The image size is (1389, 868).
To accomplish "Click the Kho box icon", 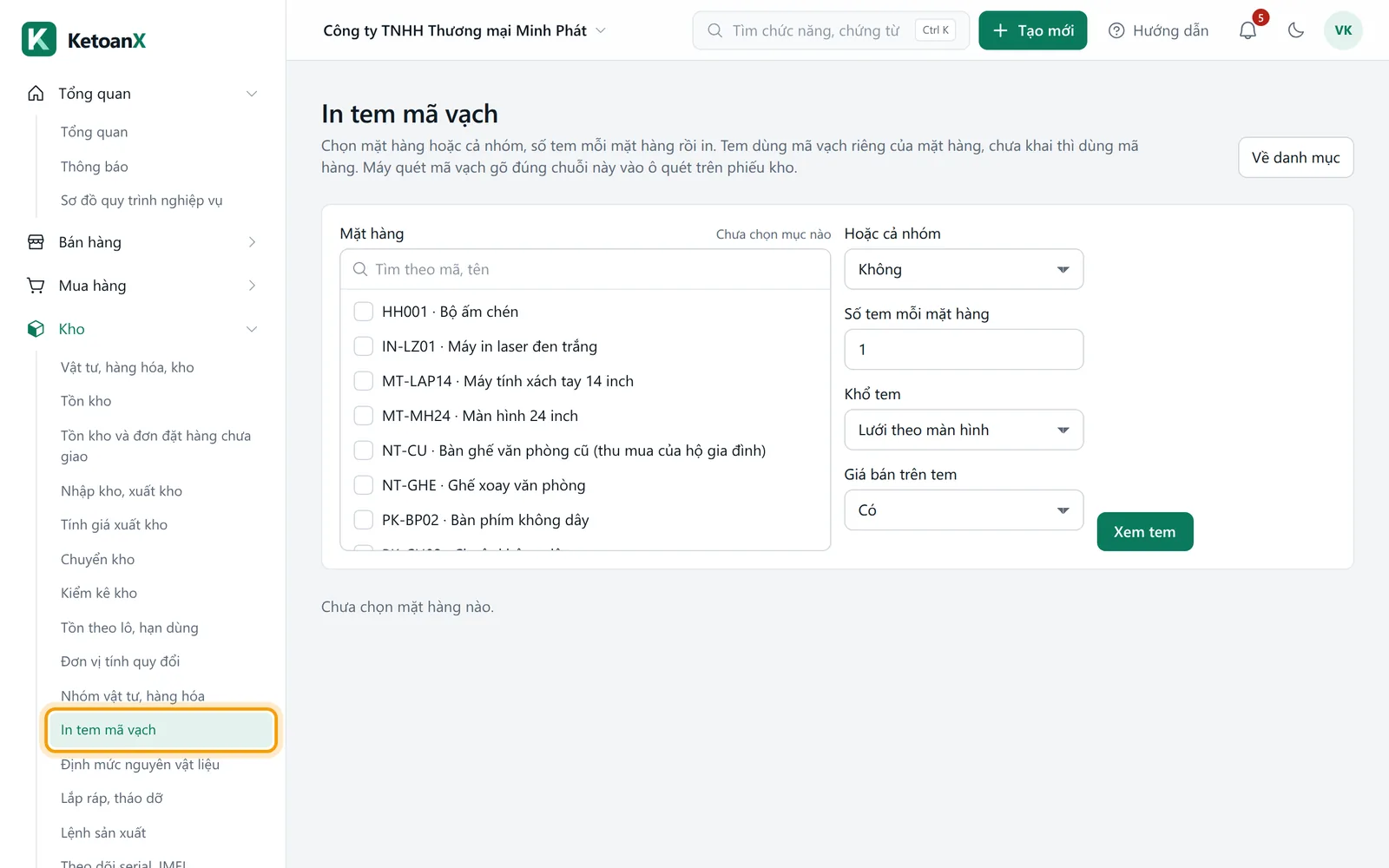I will (x=36, y=329).
